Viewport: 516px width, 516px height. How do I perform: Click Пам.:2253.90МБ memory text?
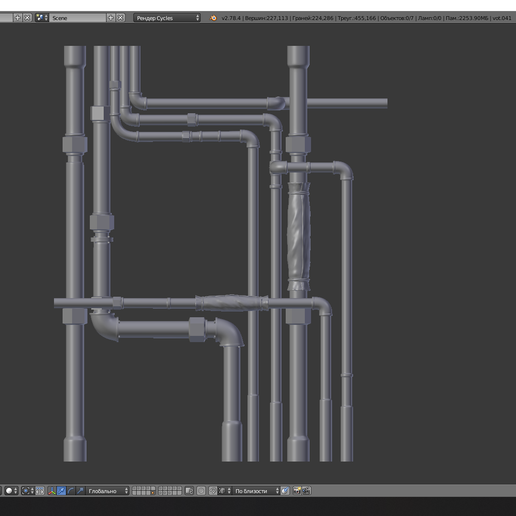[x=467, y=18]
